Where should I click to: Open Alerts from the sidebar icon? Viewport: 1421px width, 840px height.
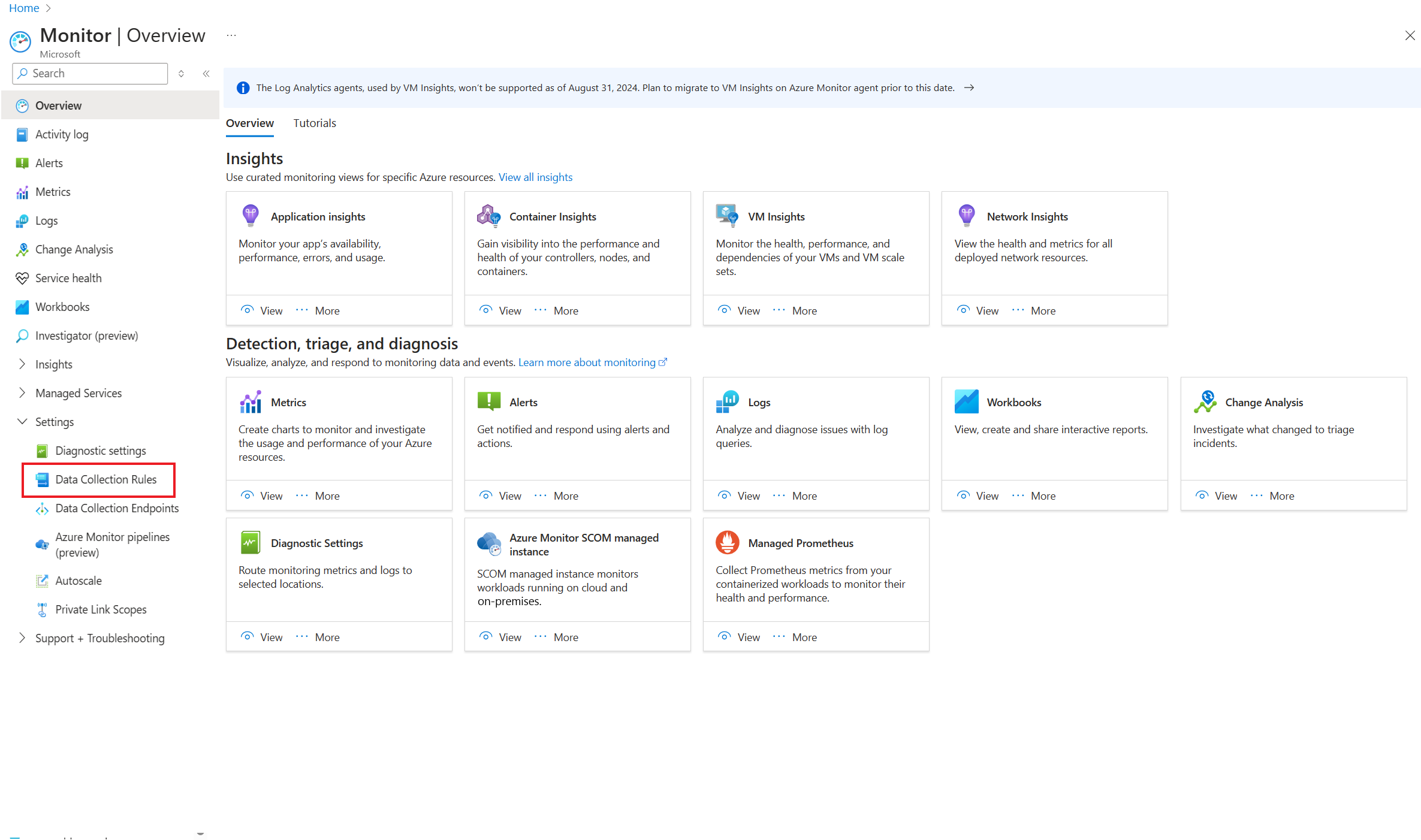tap(22, 163)
